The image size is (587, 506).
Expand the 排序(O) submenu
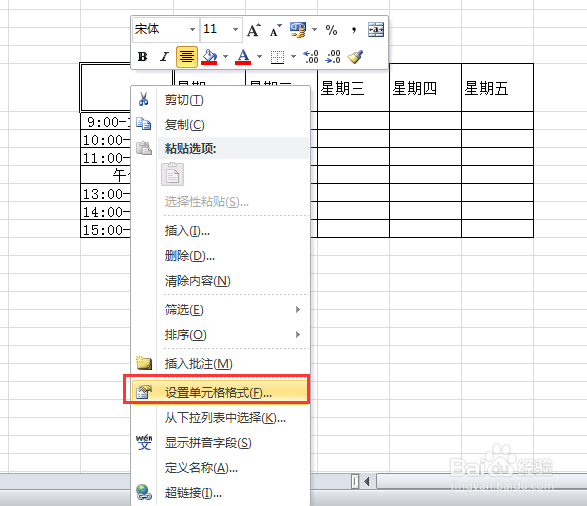click(x=220, y=335)
